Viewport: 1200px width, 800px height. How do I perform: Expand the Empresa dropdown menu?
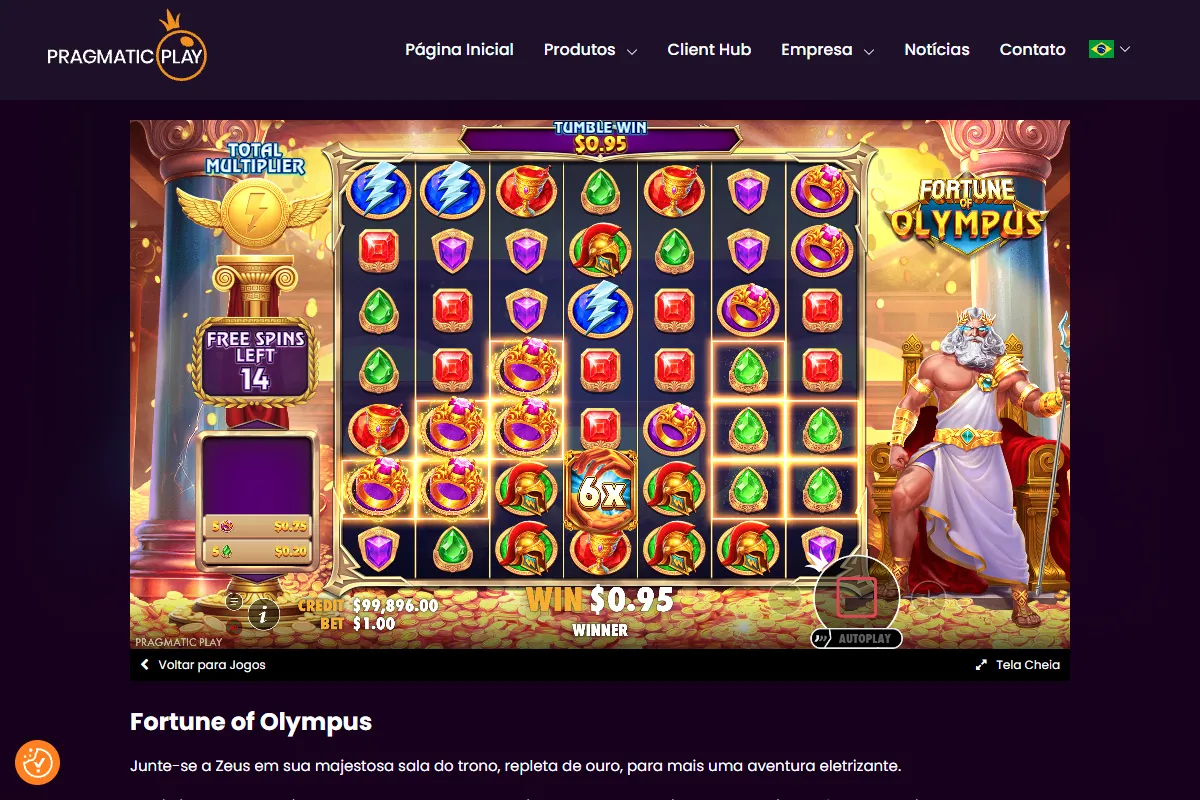point(827,49)
